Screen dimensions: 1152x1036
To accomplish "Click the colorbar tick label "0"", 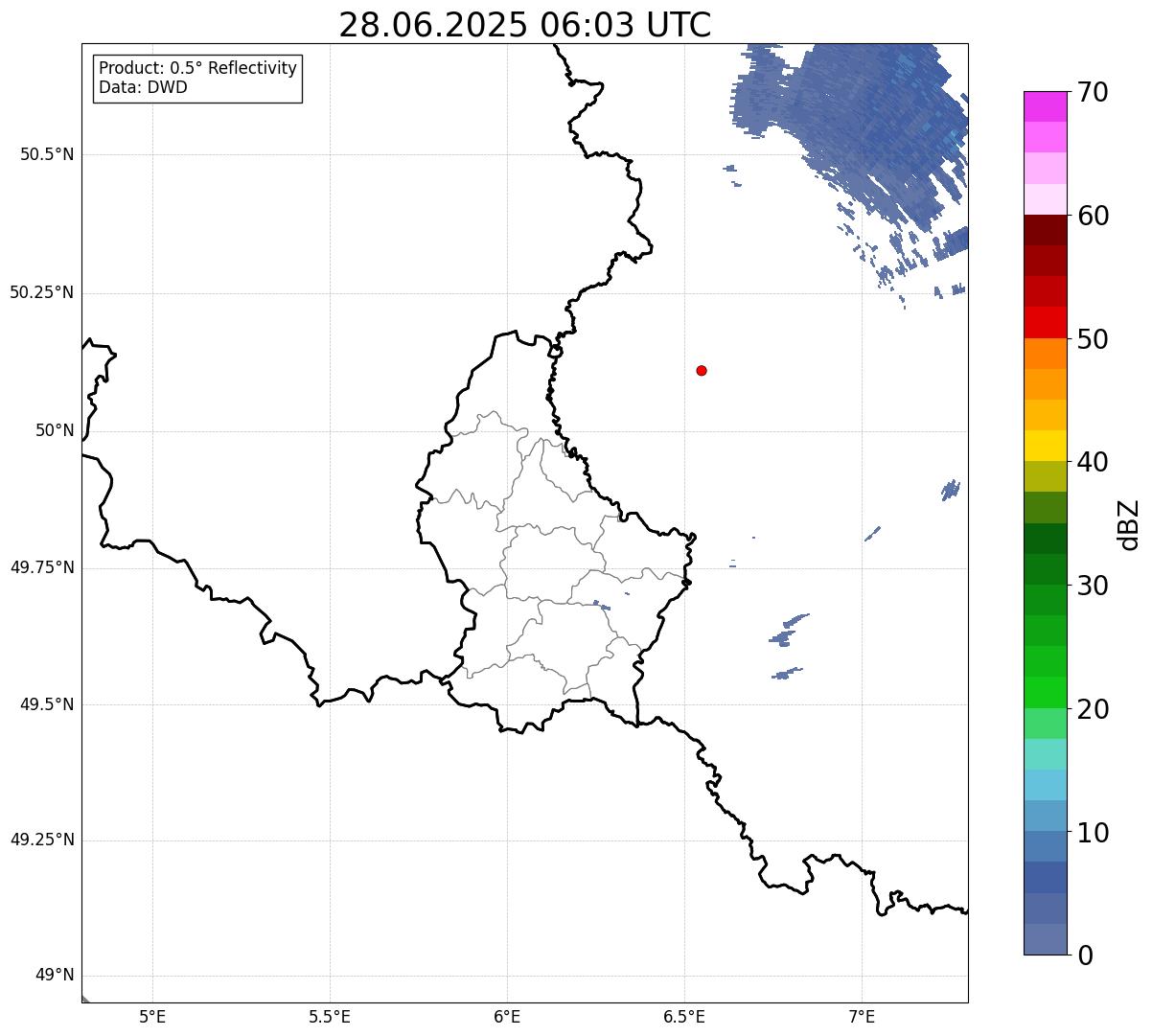I will point(1085,955).
